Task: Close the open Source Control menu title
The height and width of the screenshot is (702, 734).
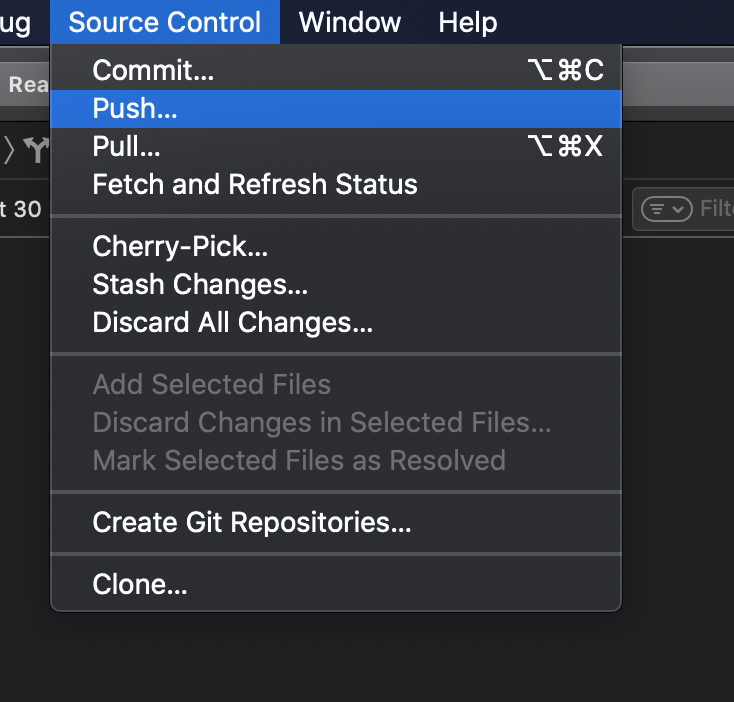Action: click(165, 22)
